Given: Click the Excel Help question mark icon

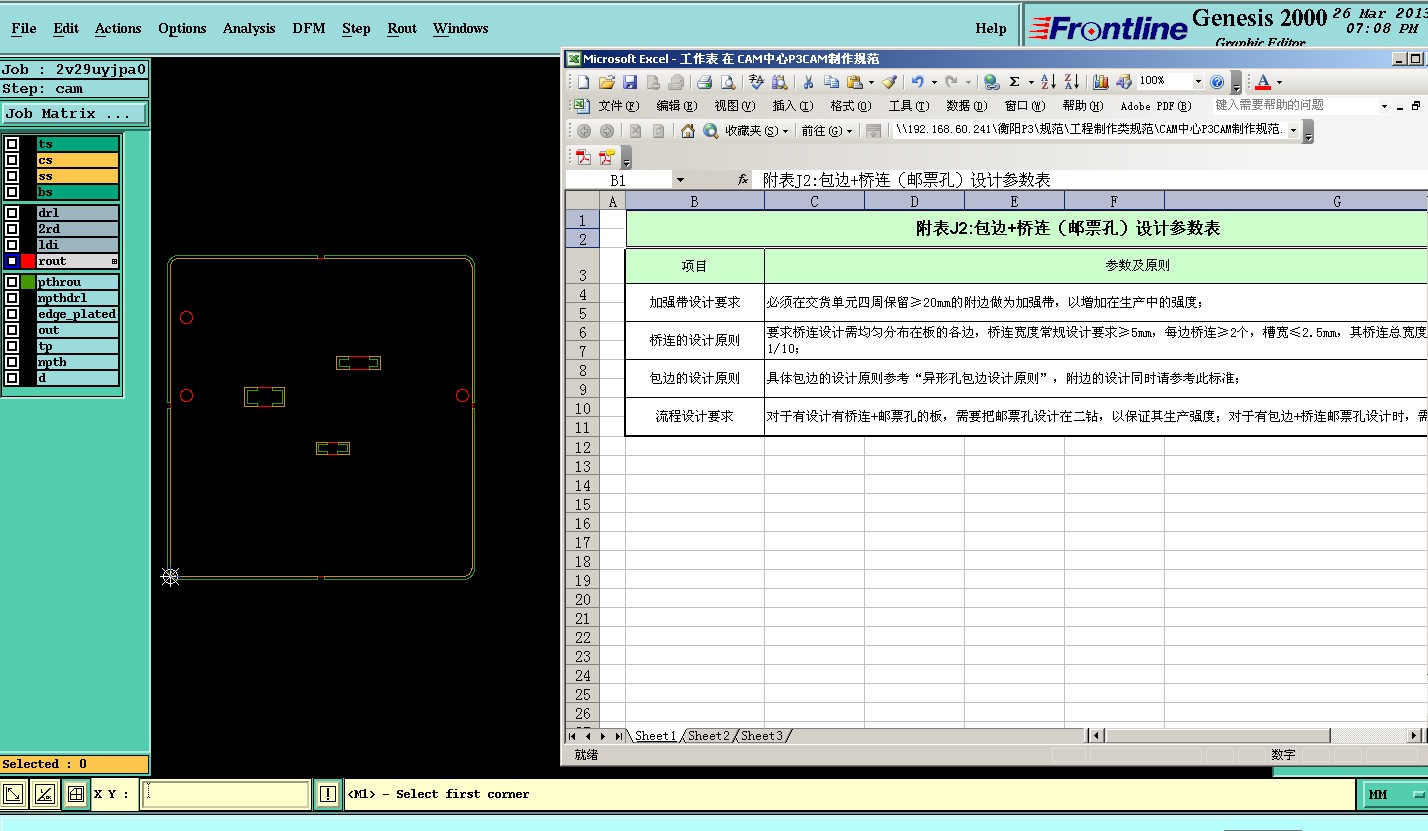Looking at the screenshot, I should [x=1217, y=82].
